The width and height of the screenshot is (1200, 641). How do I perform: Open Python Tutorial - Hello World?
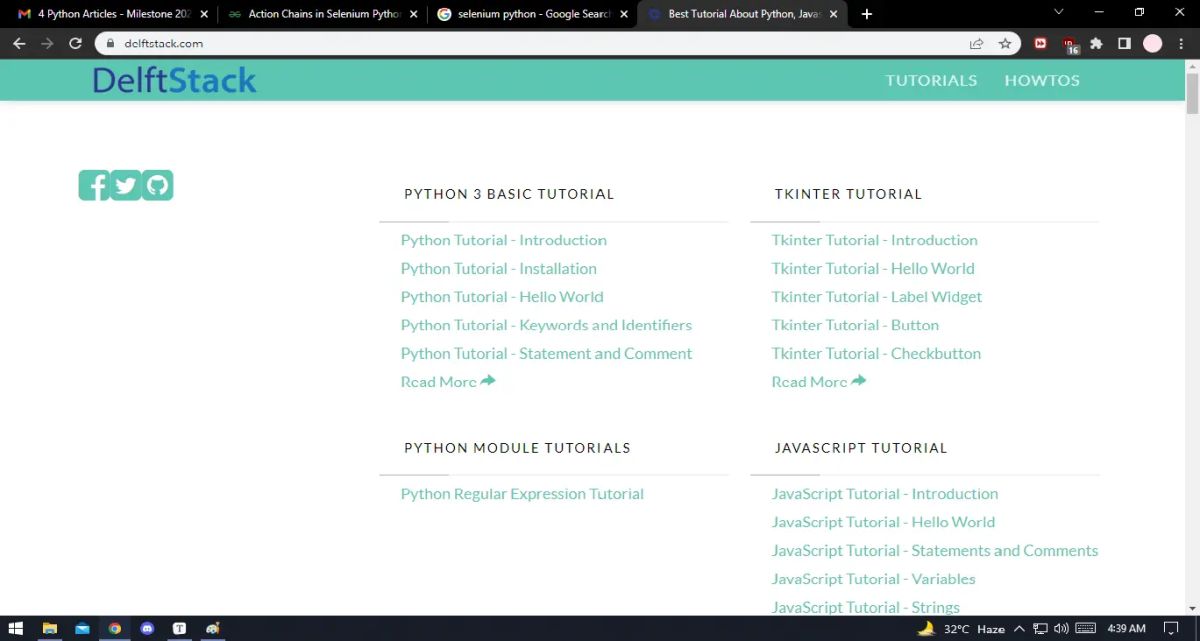(x=502, y=296)
